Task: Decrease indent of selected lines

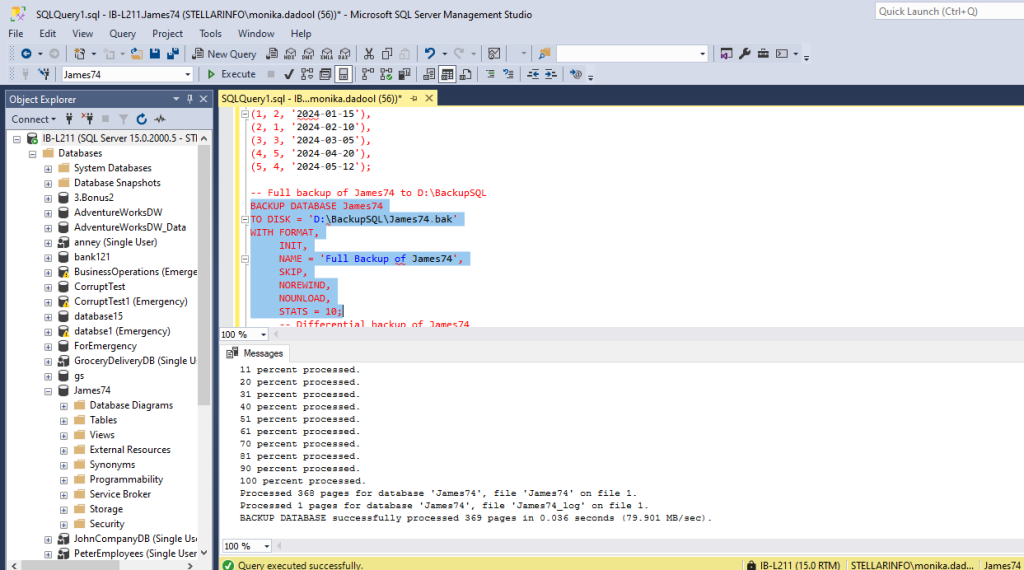Action: (x=533, y=74)
